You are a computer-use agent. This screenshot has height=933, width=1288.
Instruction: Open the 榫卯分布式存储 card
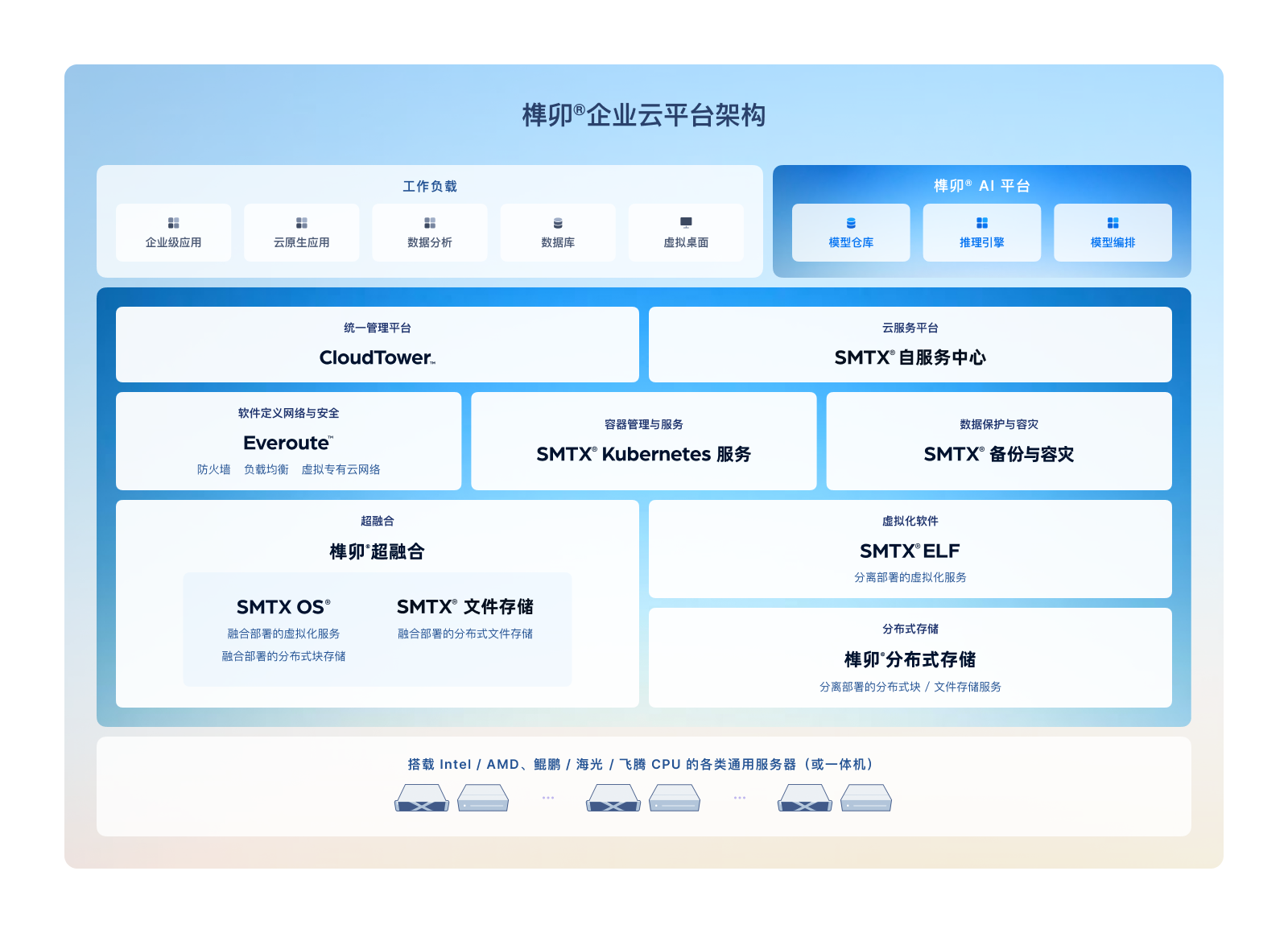pos(910,658)
